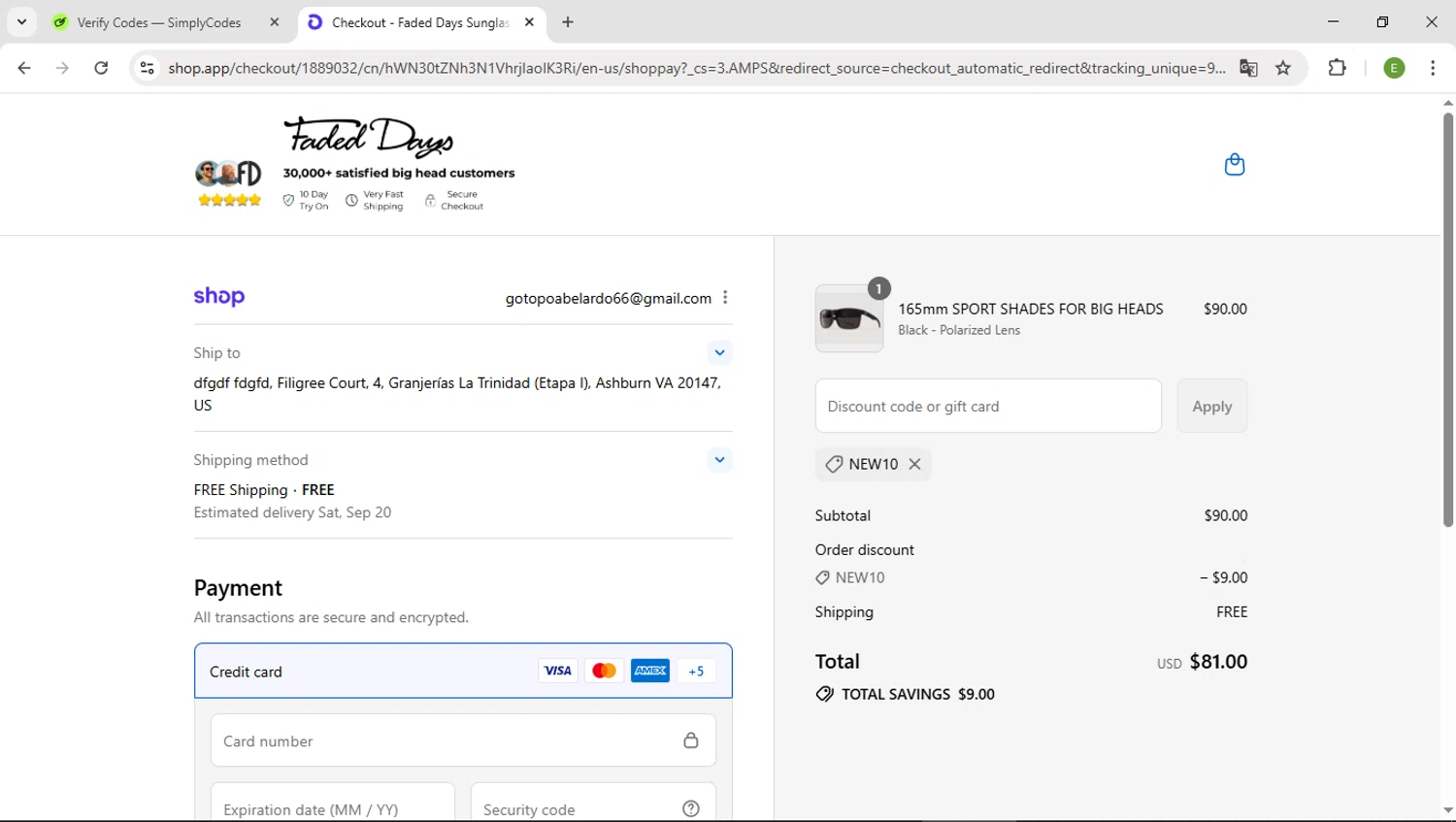1456x822 pixels.
Task: Focus the Card number field
Action: [x=463, y=740]
